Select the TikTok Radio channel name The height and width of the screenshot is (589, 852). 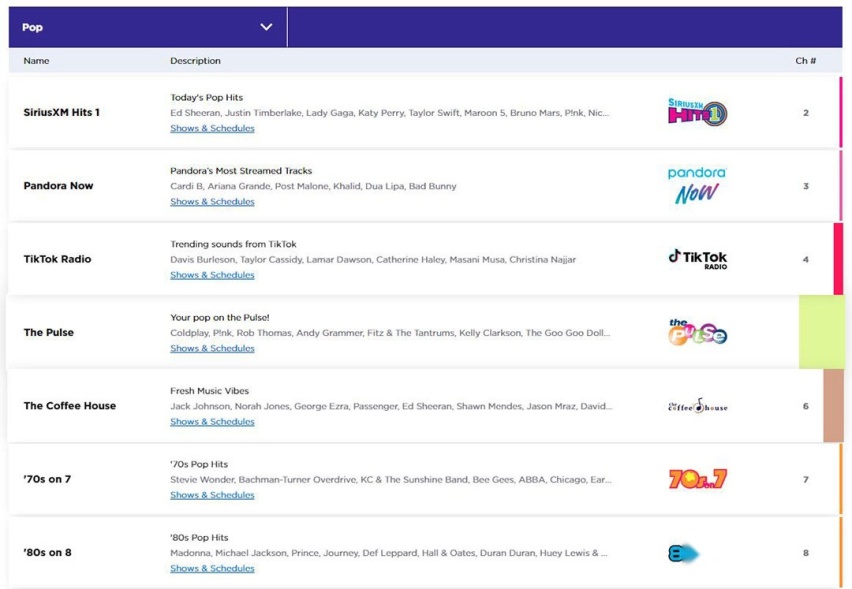pyautogui.click(x=57, y=259)
